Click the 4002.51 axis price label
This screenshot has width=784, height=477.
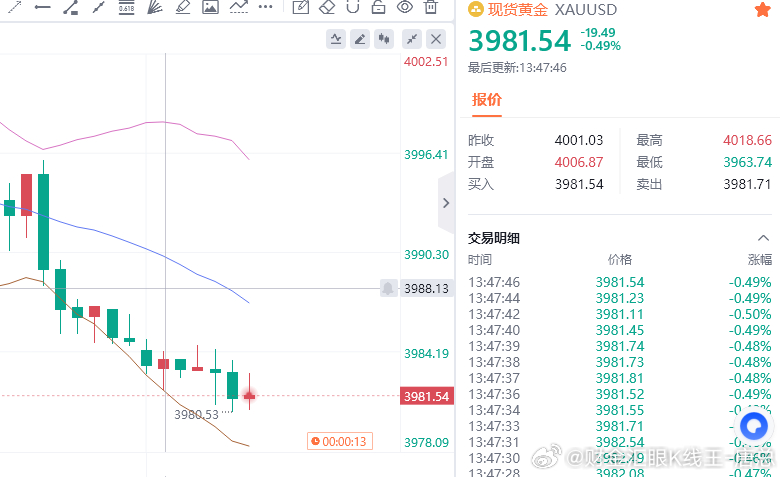coord(426,62)
